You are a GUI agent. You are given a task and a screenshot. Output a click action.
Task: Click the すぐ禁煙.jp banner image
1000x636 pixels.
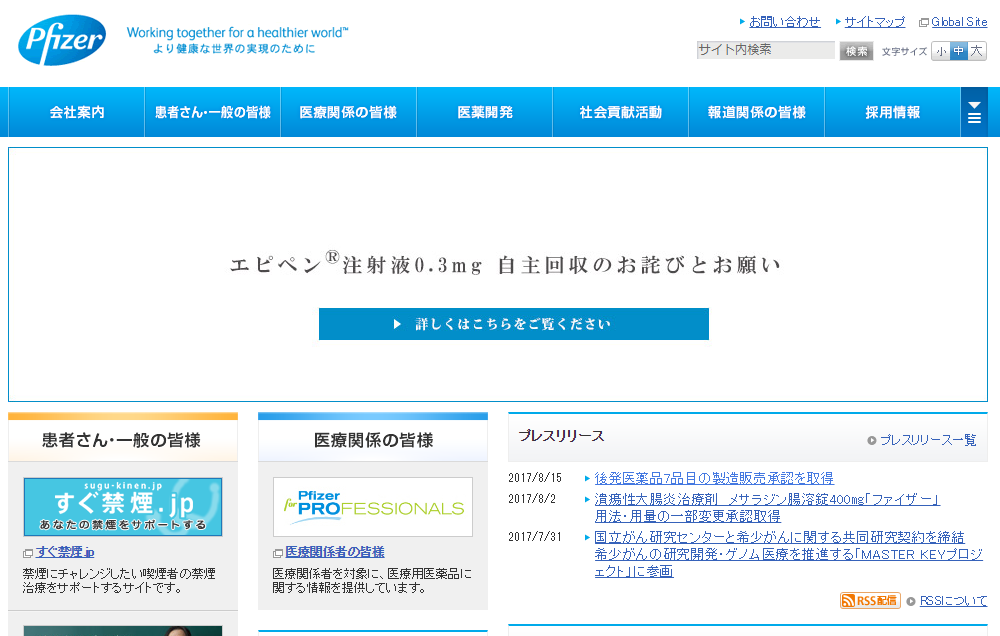pyautogui.click(x=123, y=507)
